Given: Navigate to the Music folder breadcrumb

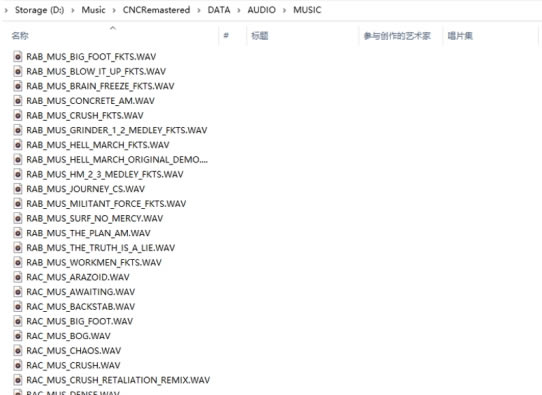Looking at the screenshot, I should click(x=93, y=10).
